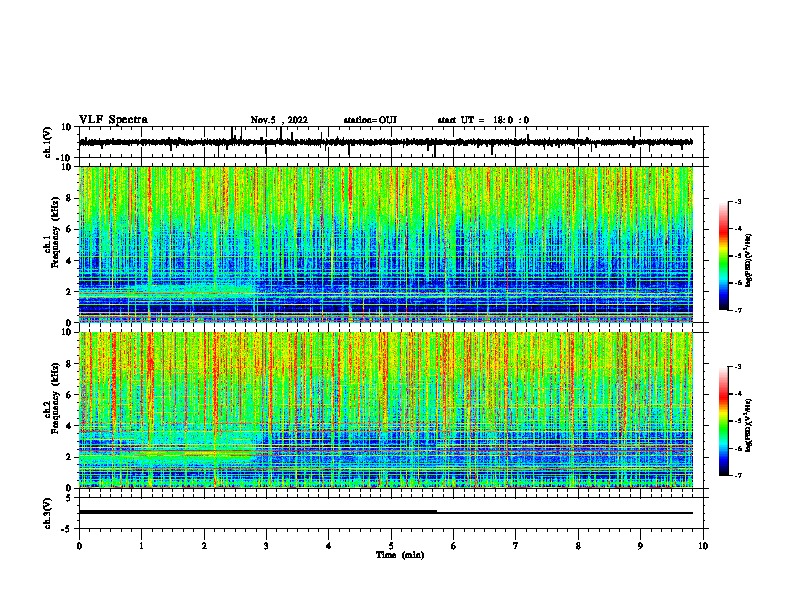The width and height of the screenshot is (792, 612).
Task: Click inside the ch.2 frequency spectrogram
Action: coord(386,410)
